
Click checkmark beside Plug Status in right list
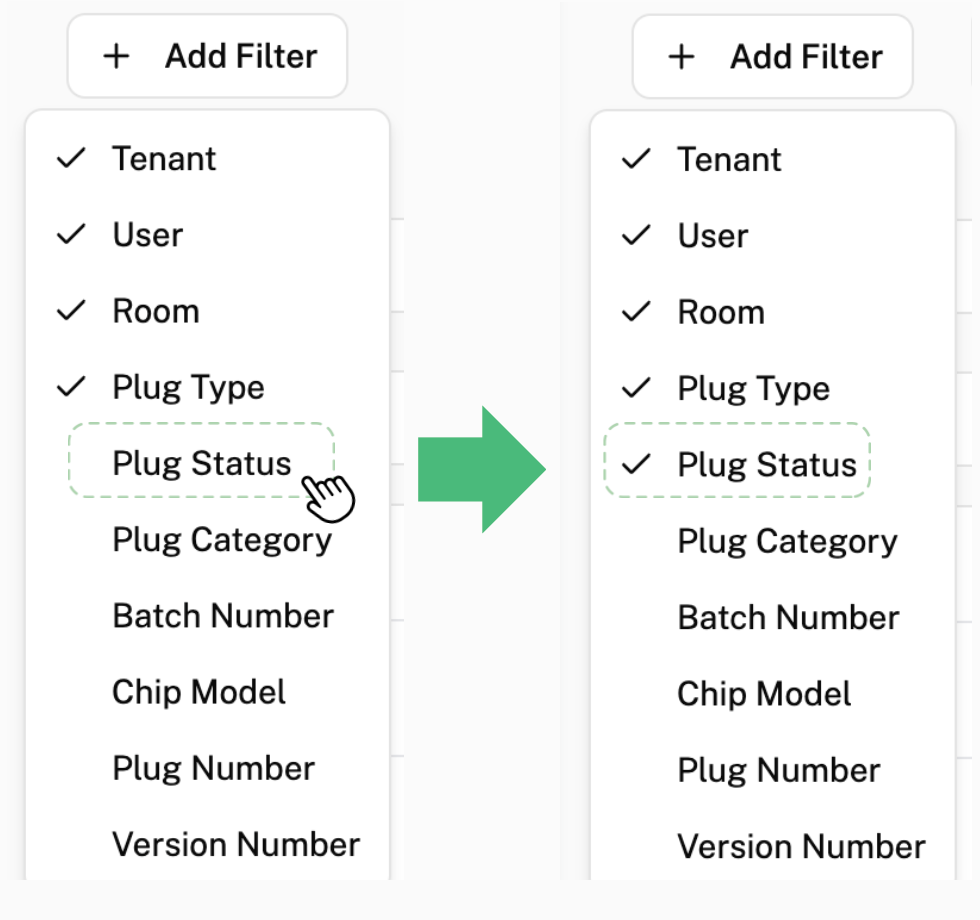pyautogui.click(x=636, y=465)
